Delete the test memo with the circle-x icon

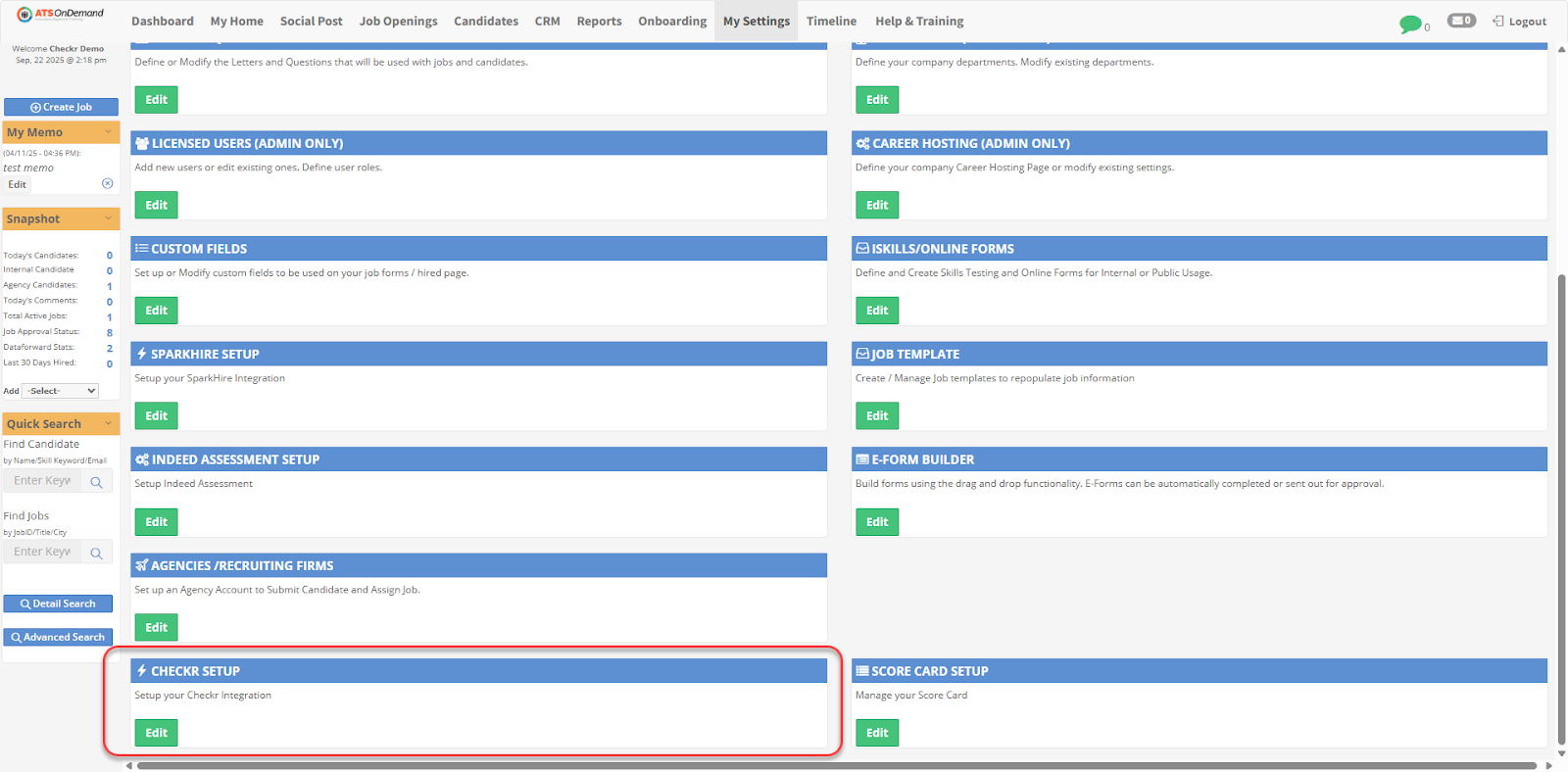[108, 183]
